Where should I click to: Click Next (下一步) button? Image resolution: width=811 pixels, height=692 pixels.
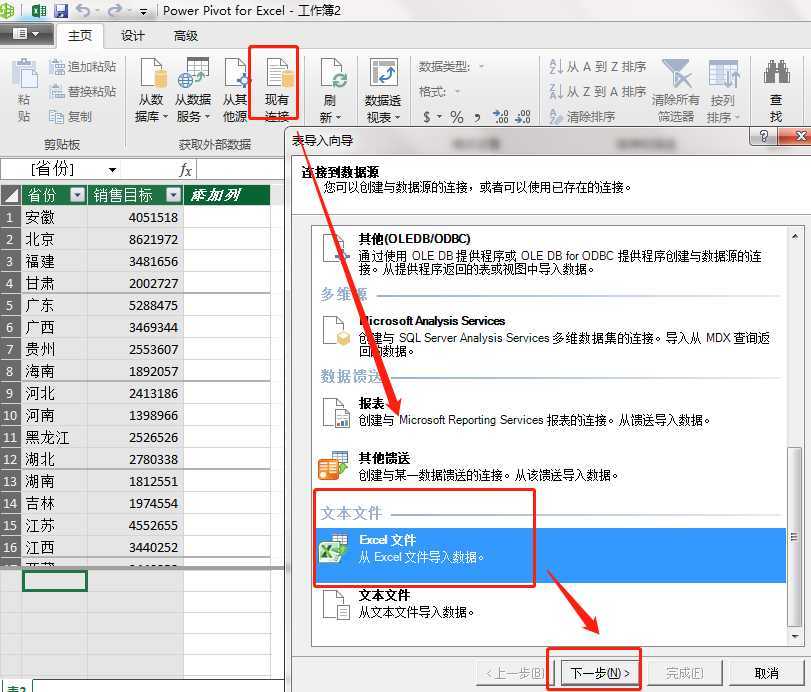click(600, 672)
